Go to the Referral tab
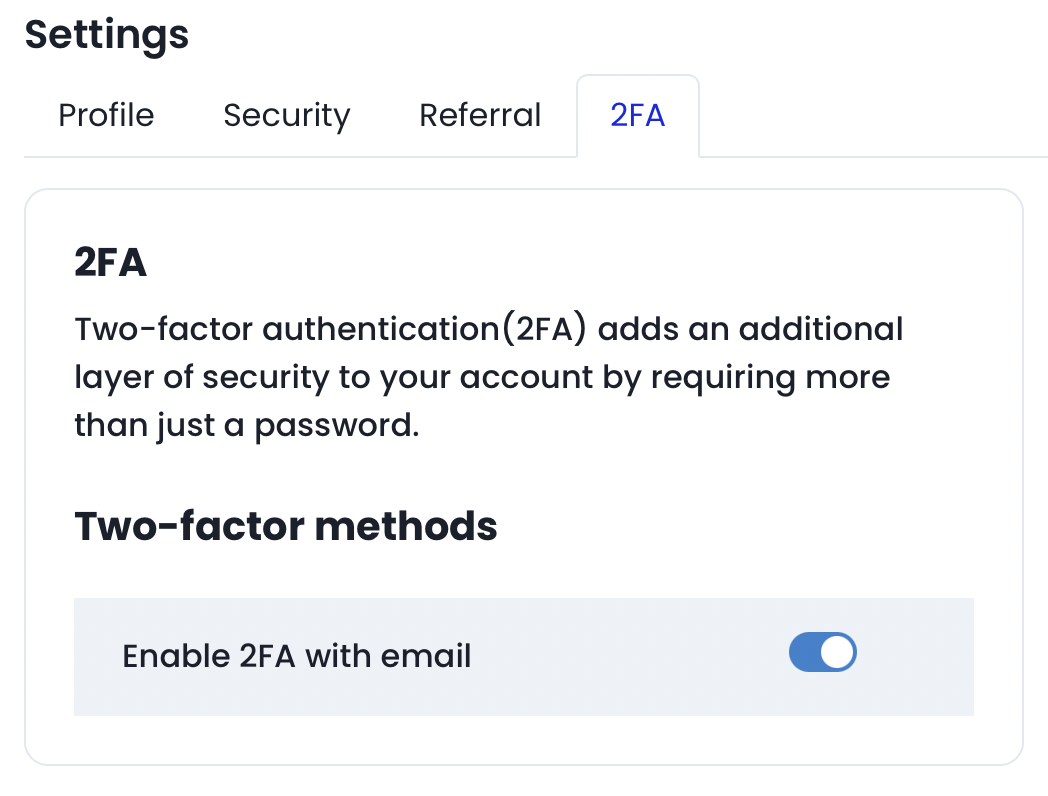The height and width of the screenshot is (796, 1048). 480,115
